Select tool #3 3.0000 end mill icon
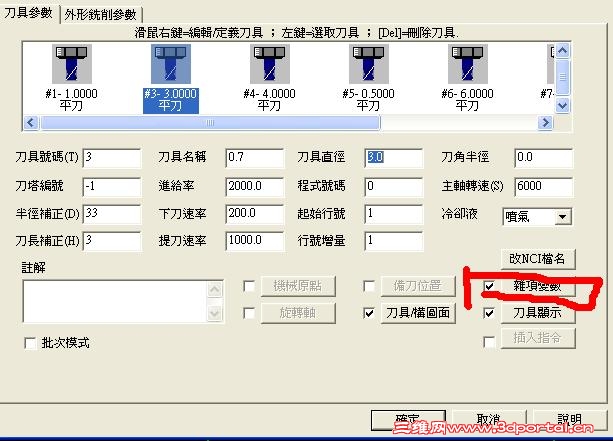 171,63
